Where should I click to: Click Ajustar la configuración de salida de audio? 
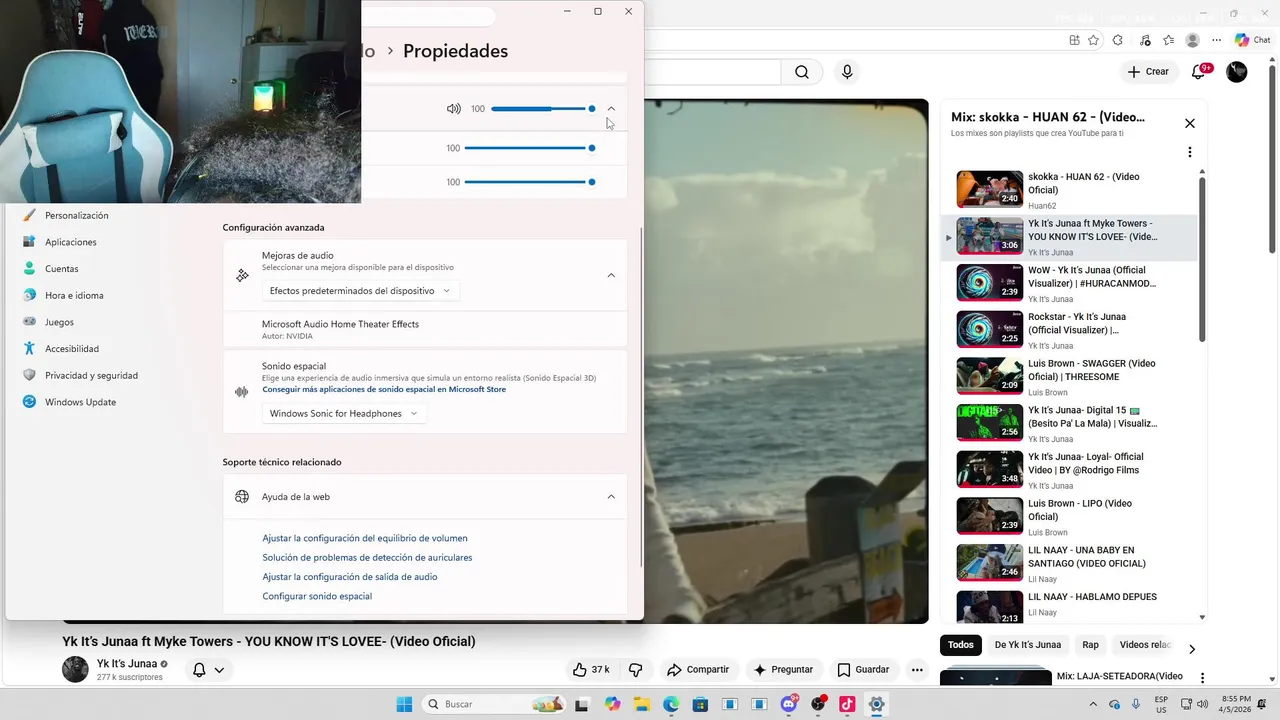click(x=350, y=577)
